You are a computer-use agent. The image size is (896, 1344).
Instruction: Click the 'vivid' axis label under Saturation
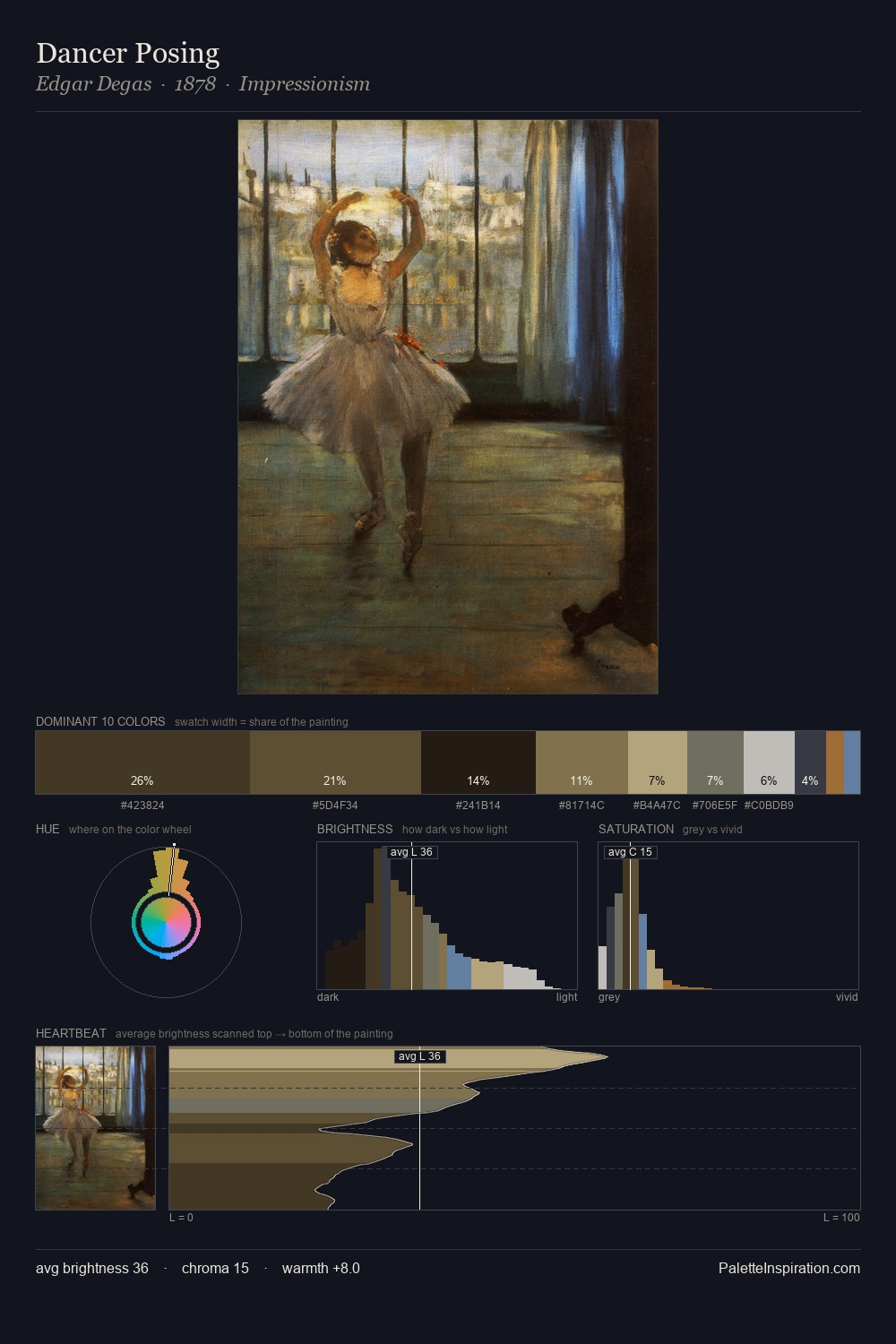pos(847,997)
